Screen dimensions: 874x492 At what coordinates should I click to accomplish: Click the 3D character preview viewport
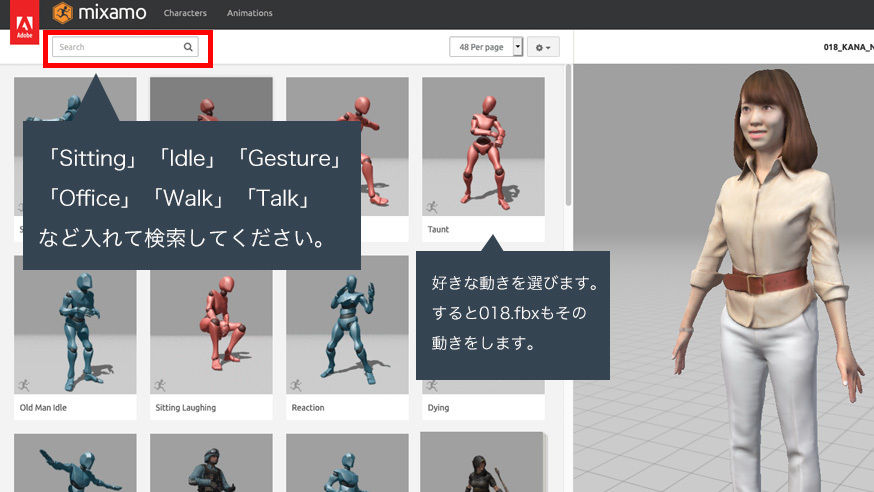724,278
